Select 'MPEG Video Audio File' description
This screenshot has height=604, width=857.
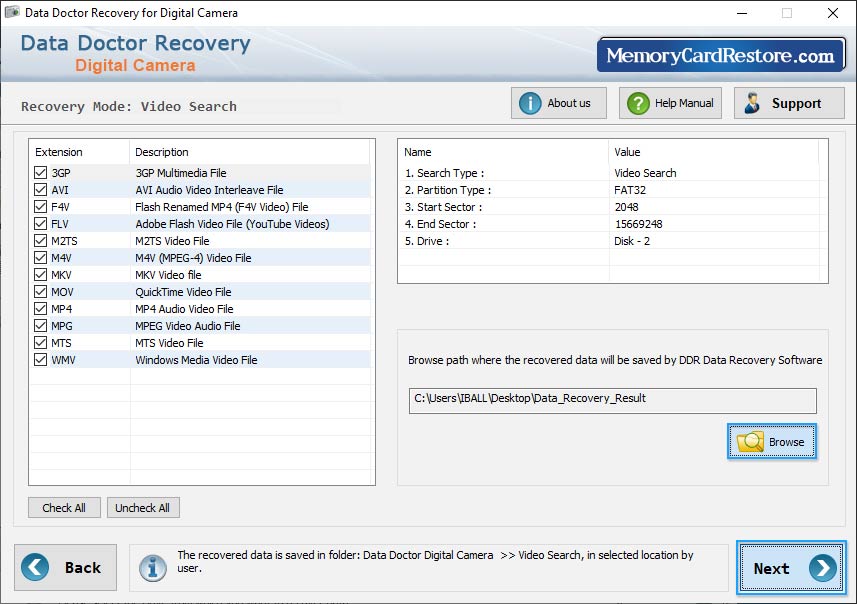[x=187, y=325]
